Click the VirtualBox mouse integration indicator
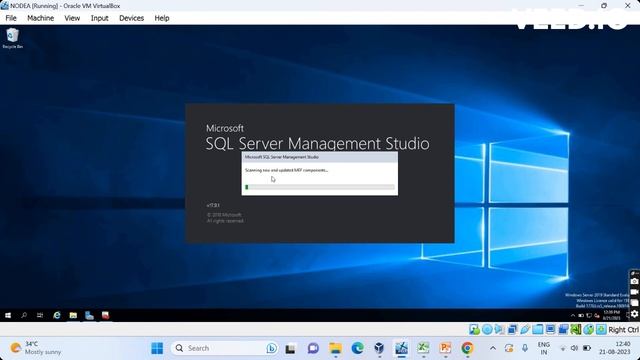640x360 pixels. point(588,329)
